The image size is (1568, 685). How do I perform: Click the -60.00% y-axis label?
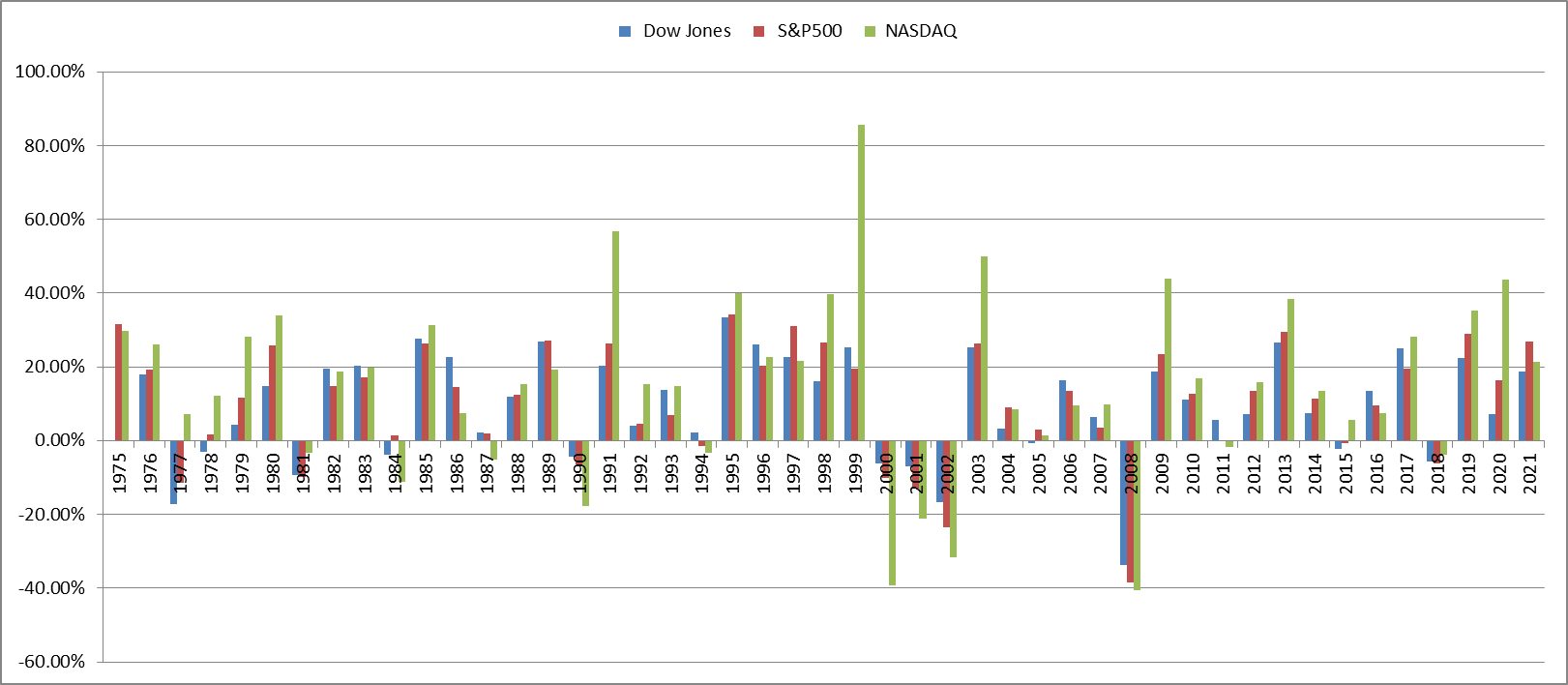tap(51, 662)
